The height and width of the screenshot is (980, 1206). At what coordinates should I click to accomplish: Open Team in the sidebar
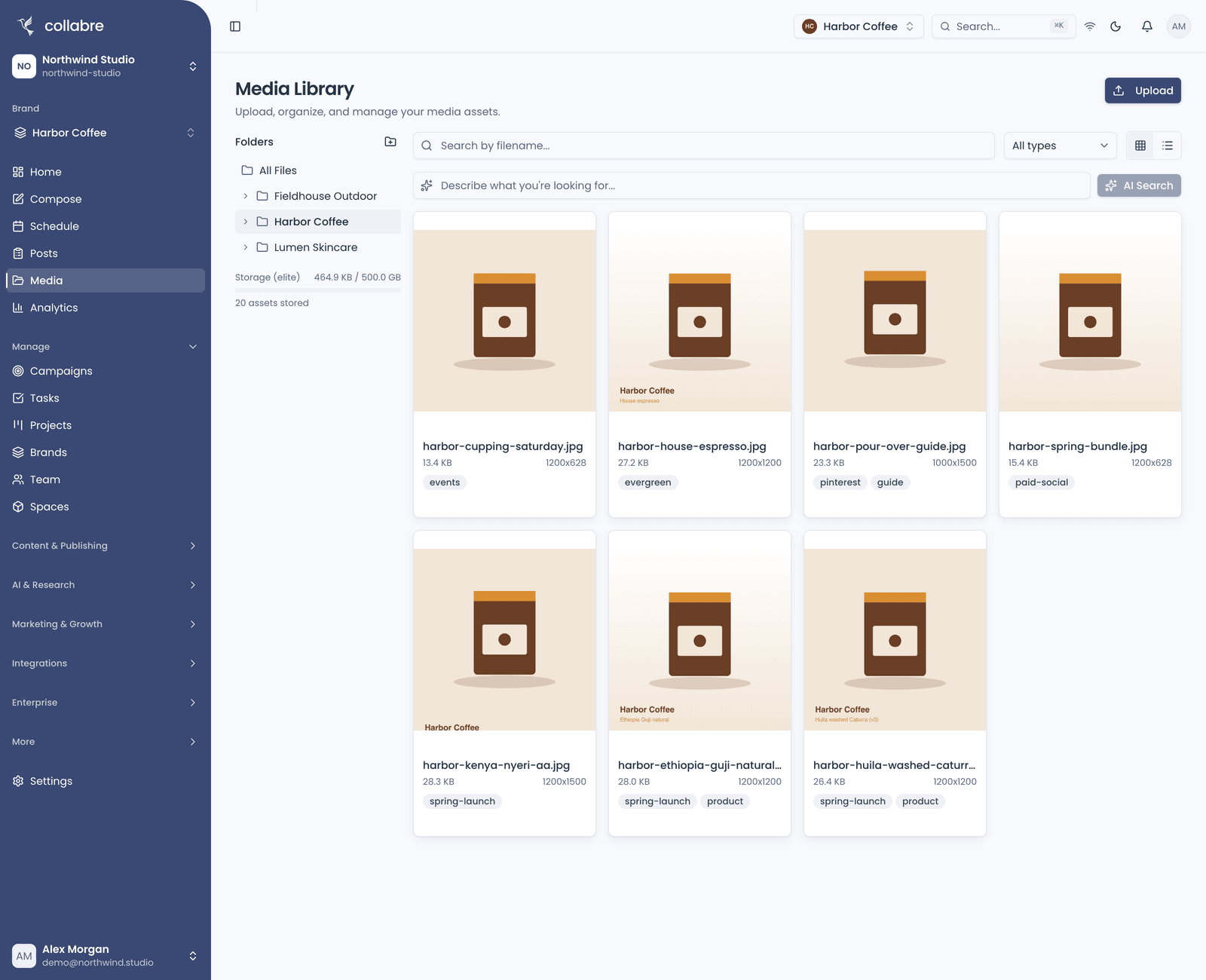coord(106,479)
